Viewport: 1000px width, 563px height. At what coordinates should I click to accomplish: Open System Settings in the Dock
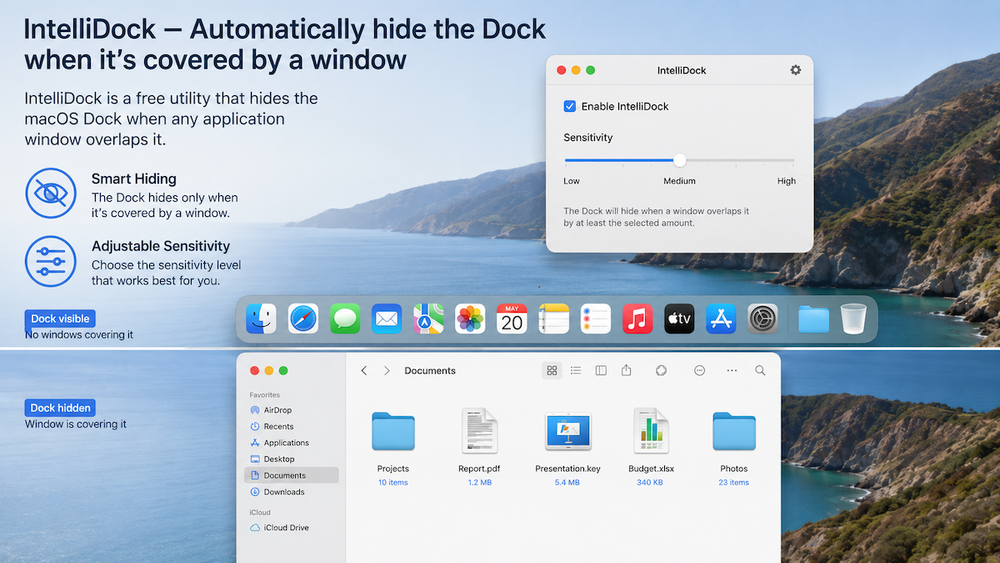coord(763,319)
